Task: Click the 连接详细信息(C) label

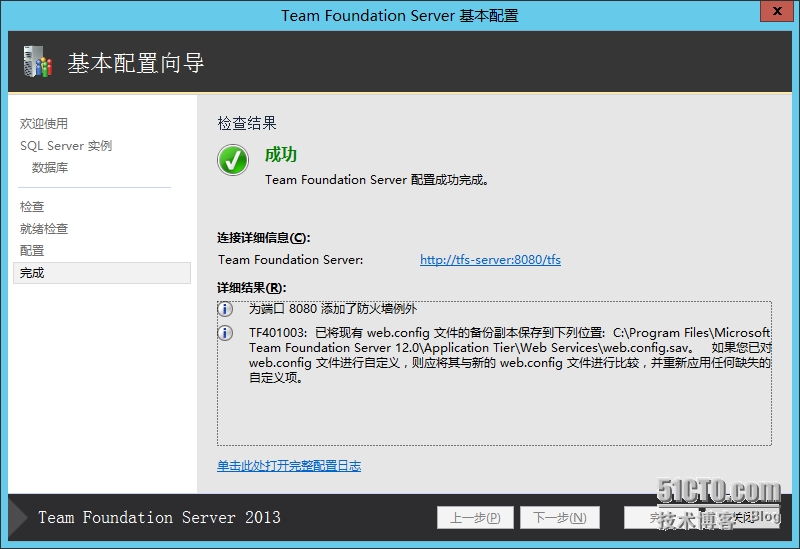Action: click(263, 238)
